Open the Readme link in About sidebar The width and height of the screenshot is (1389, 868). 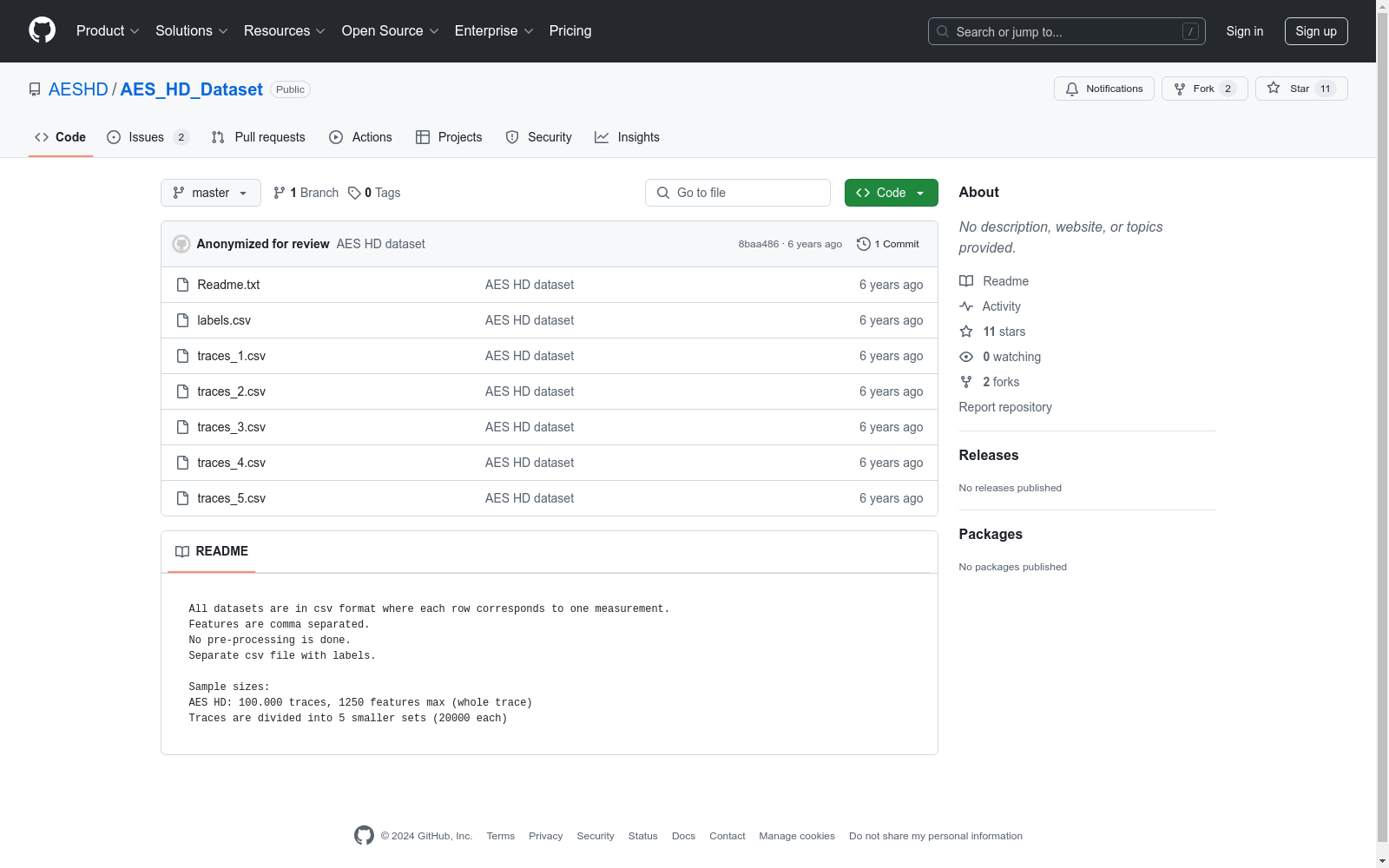point(994,281)
